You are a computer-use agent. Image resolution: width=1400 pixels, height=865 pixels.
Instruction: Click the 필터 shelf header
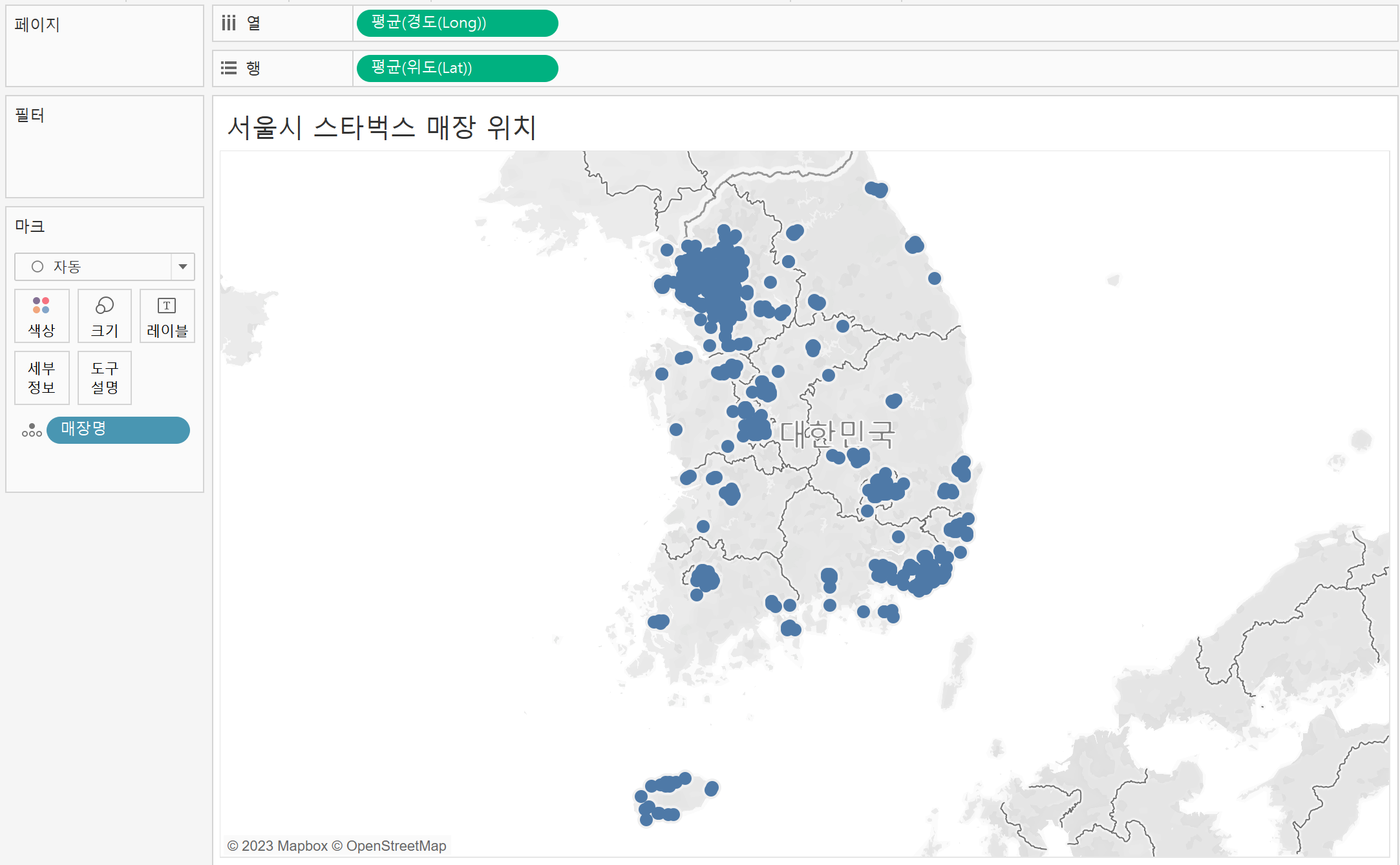click(x=30, y=115)
